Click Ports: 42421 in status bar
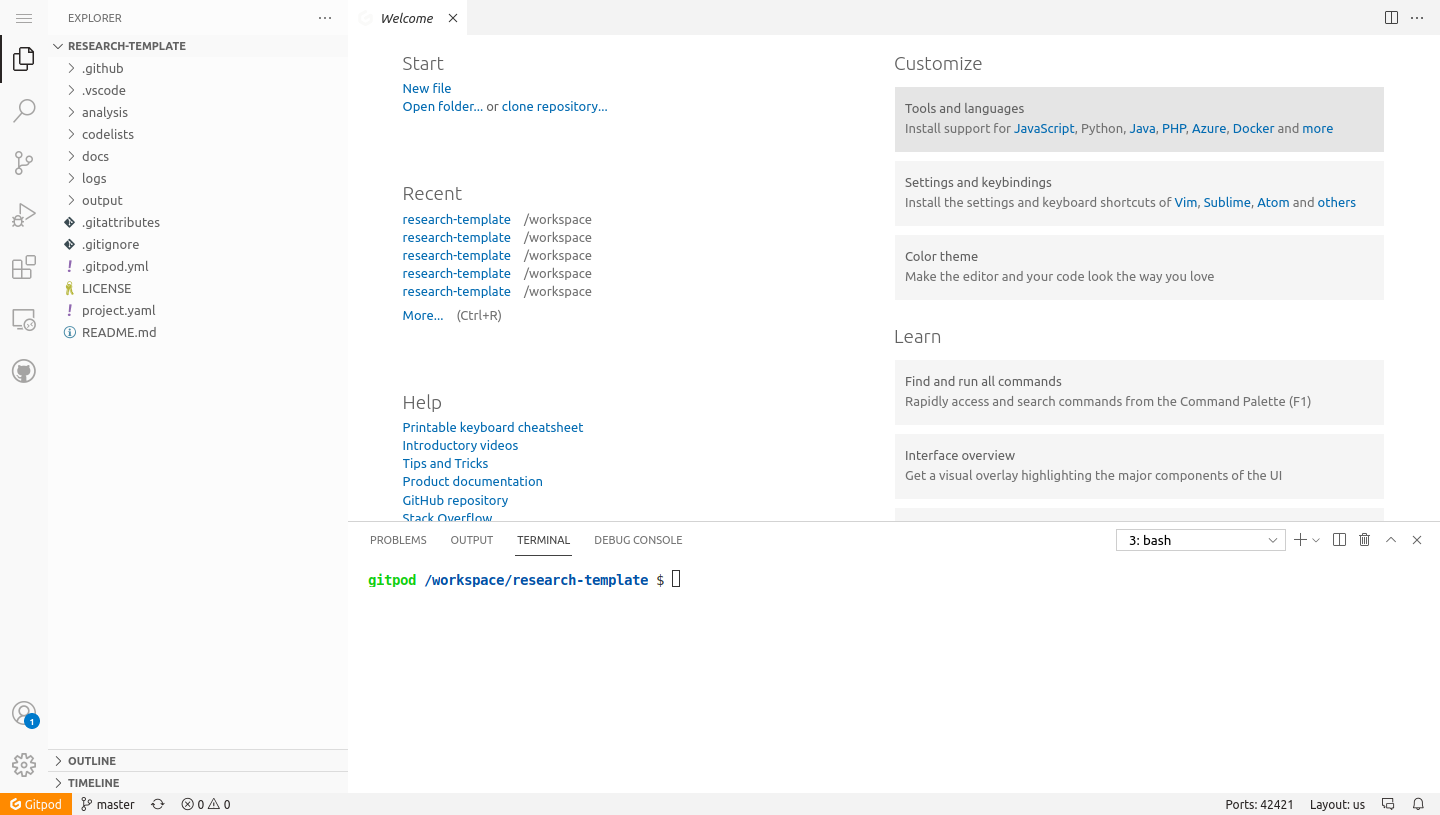This screenshot has height=815, width=1440. coord(1259,804)
